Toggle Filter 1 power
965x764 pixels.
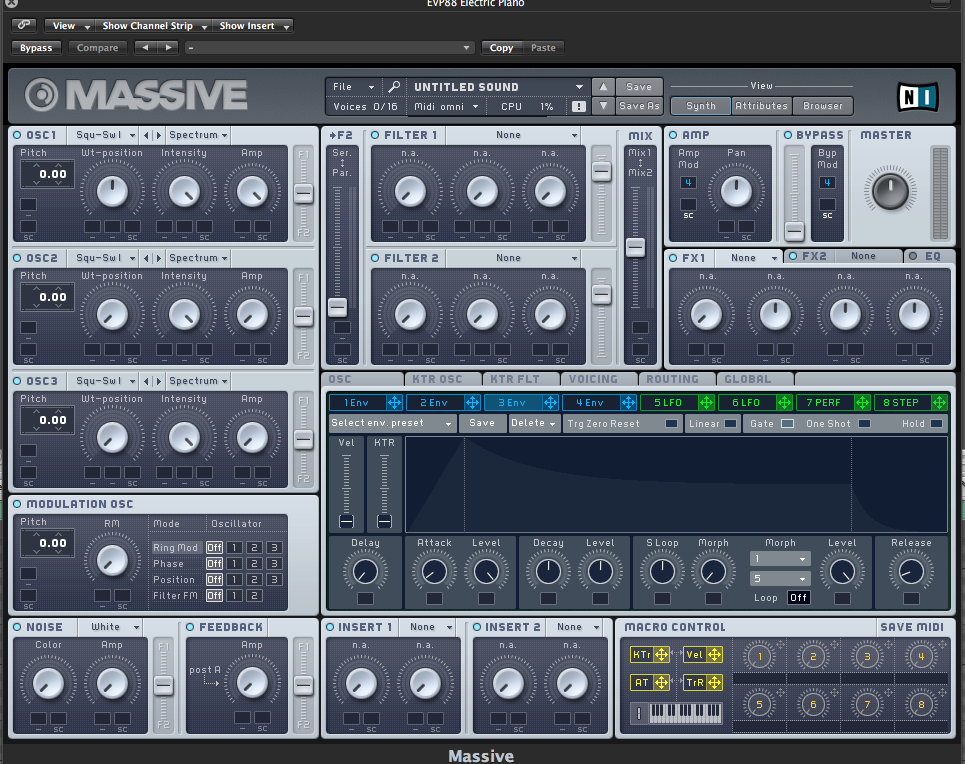tap(375, 135)
